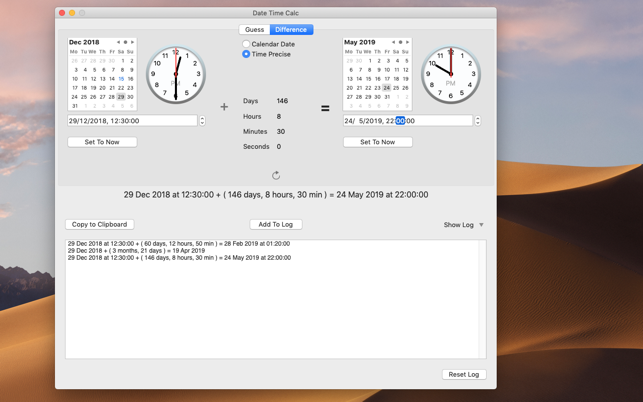This screenshot has height=402, width=643.
Task: Jump to today in Dec 2018 calendar
Action: pyautogui.click(x=125, y=42)
